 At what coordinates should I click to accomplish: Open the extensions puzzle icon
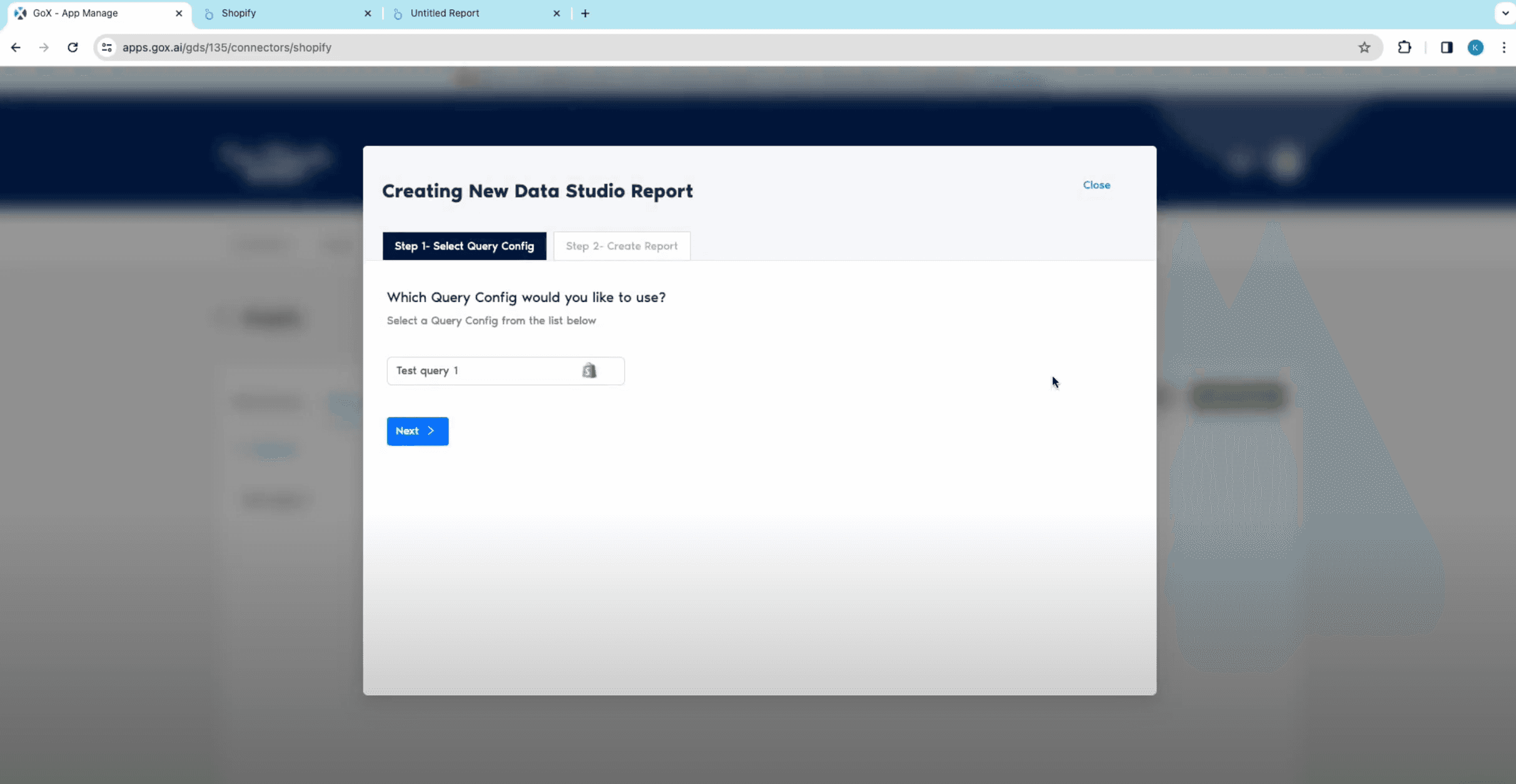pos(1404,48)
